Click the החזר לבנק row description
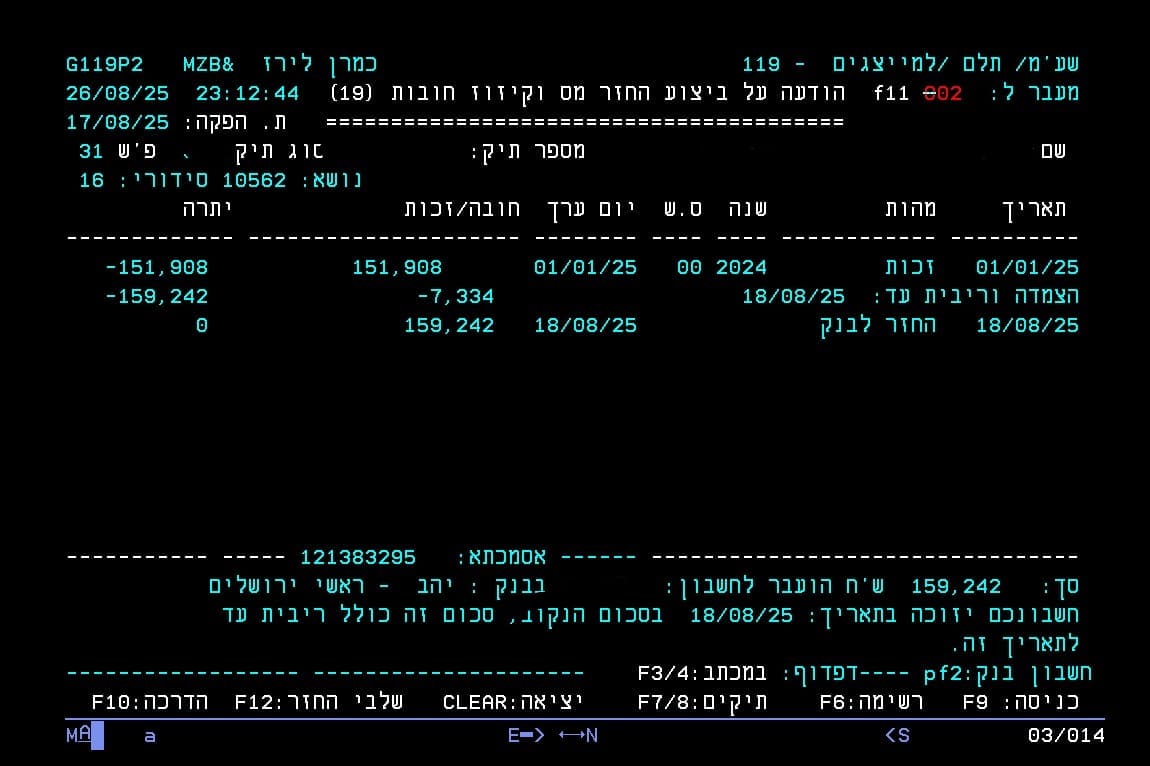This screenshot has height=766, width=1150. click(878, 326)
